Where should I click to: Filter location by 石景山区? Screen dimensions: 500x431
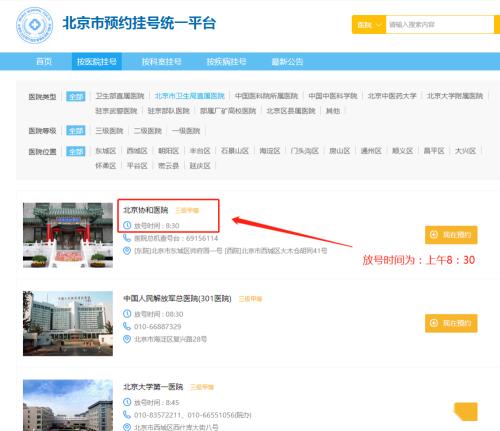[235, 151]
